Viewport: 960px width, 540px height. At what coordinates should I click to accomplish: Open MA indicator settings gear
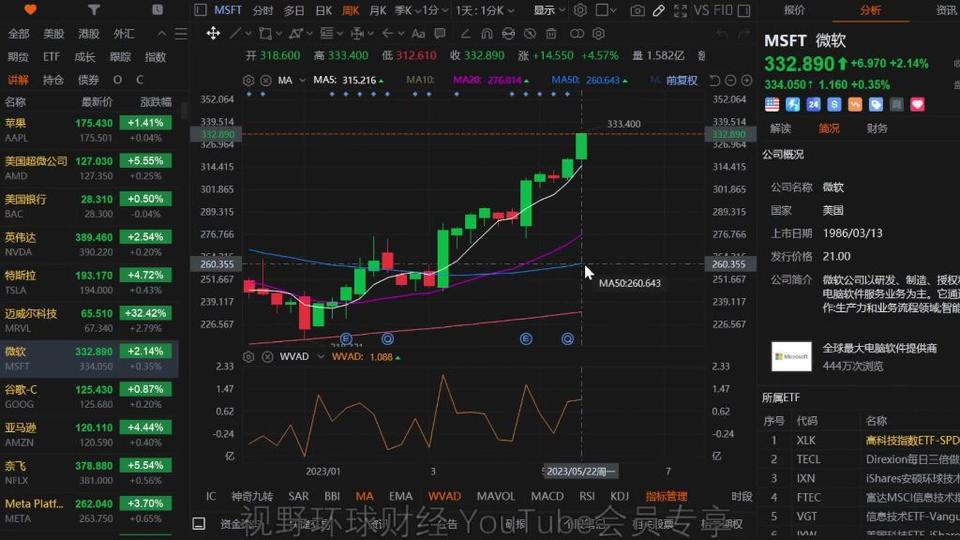point(248,80)
